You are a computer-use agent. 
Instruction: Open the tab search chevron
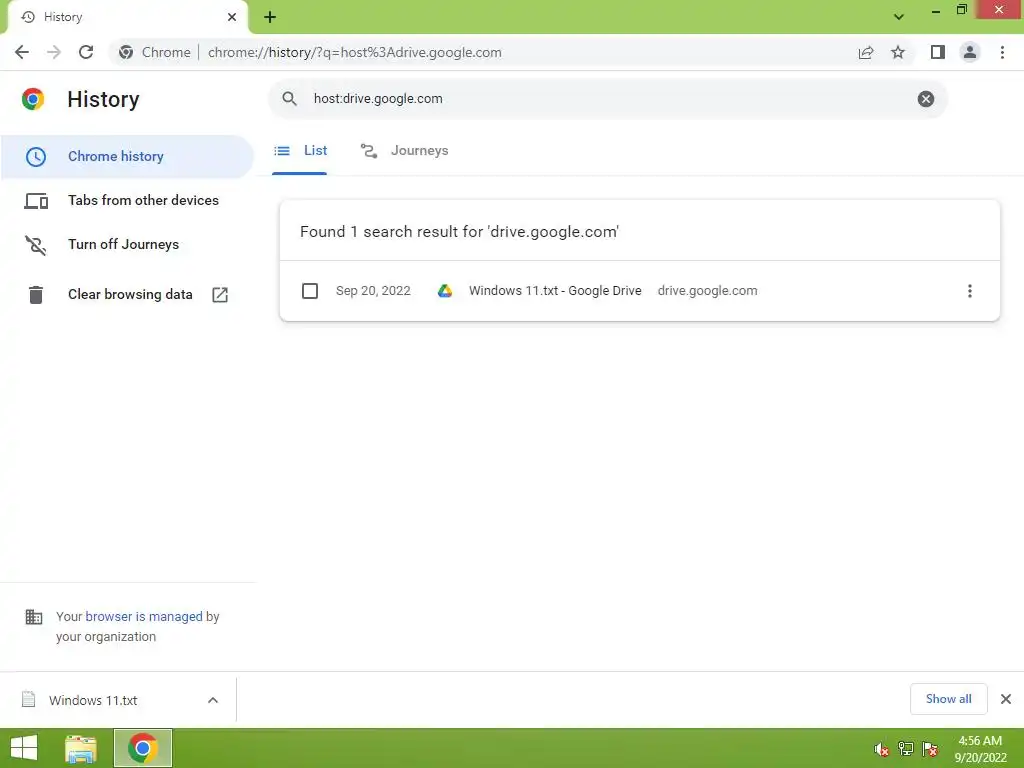pyautogui.click(x=899, y=17)
